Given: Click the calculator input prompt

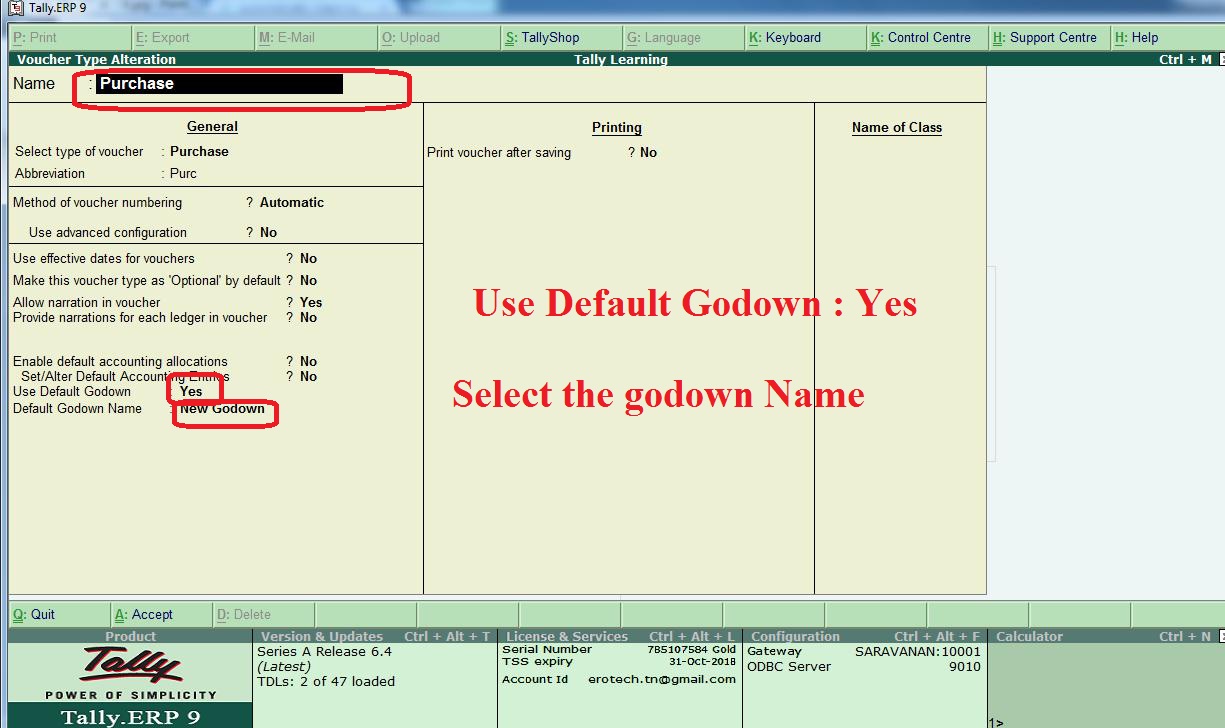Looking at the screenshot, I should click(996, 722).
